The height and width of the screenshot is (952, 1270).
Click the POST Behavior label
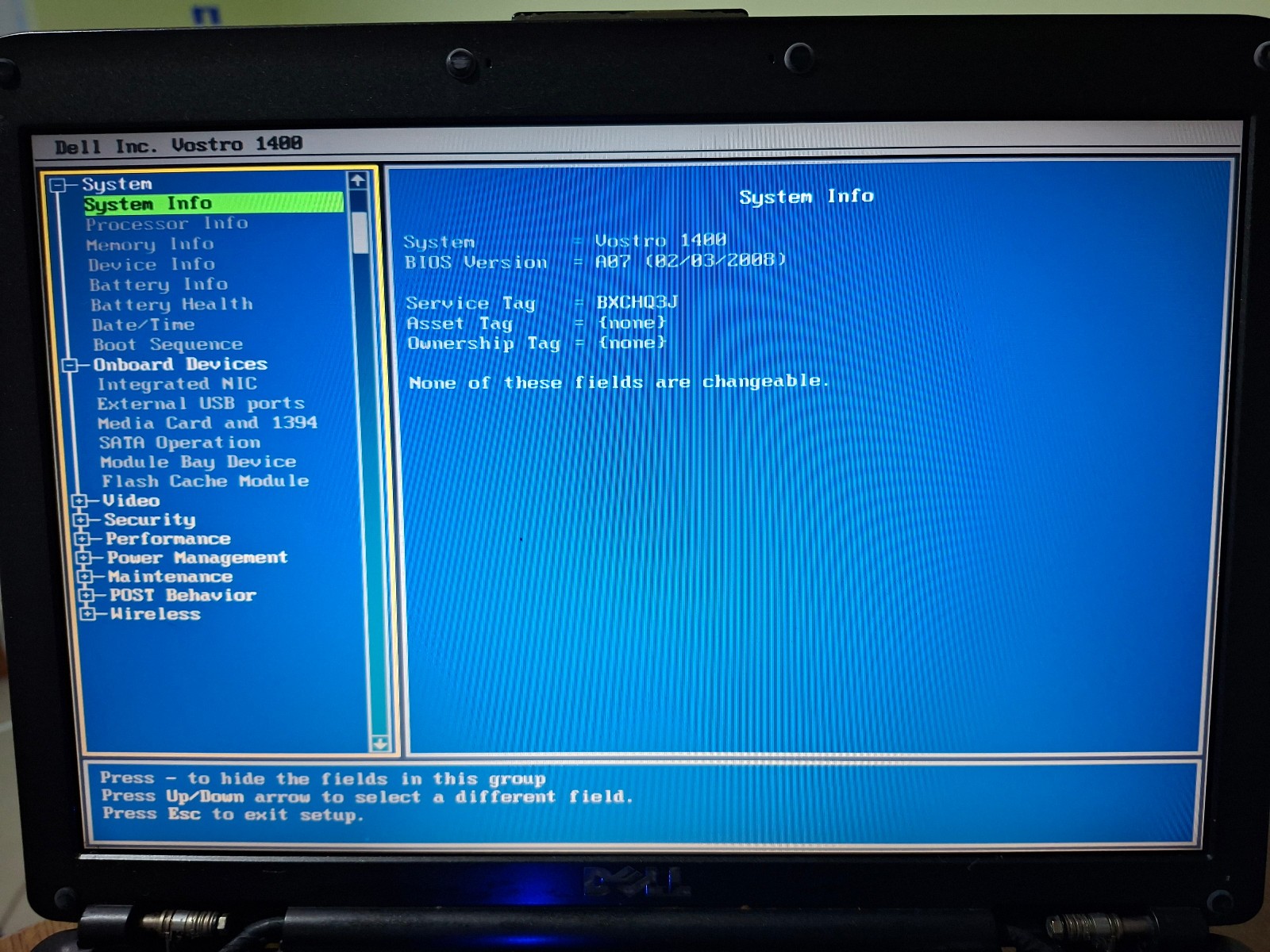click(183, 595)
